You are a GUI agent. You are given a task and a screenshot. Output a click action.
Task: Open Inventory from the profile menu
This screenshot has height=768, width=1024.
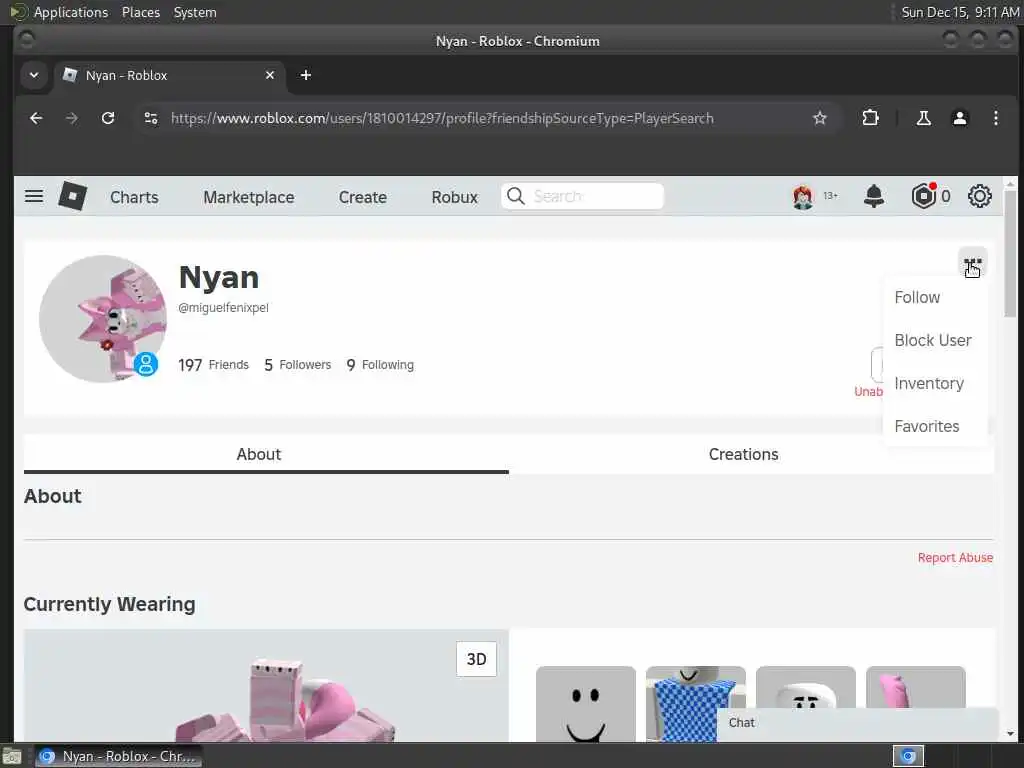[929, 383]
